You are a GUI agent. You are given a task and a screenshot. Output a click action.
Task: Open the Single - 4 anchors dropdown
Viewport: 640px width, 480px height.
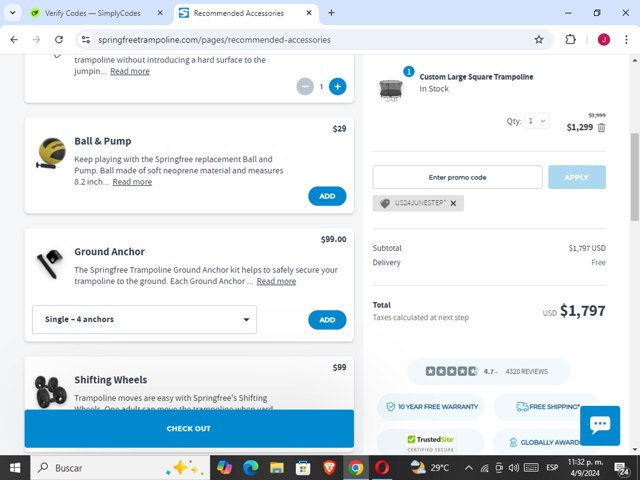pos(144,319)
